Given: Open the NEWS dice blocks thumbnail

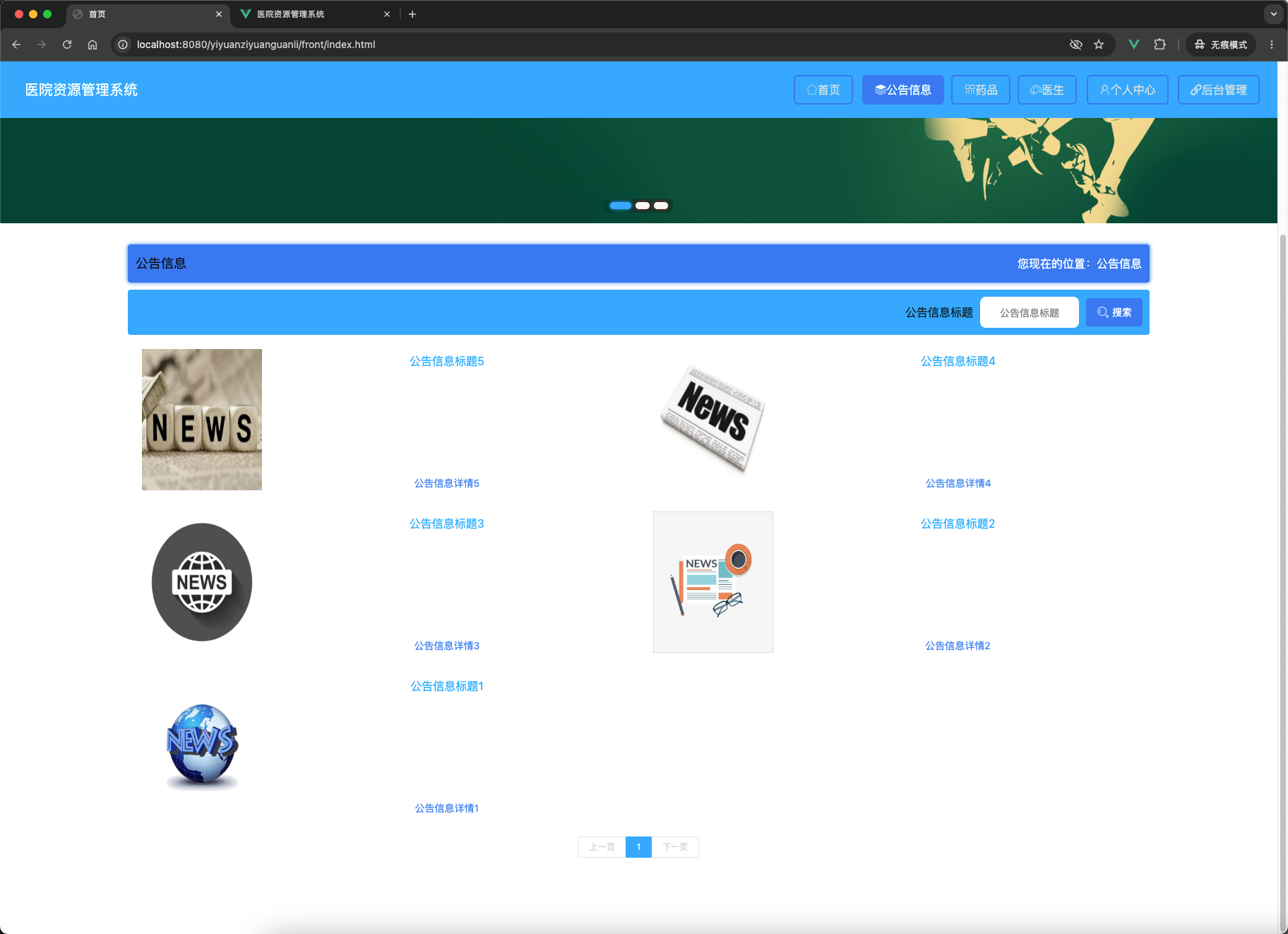Looking at the screenshot, I should point(202,420).
